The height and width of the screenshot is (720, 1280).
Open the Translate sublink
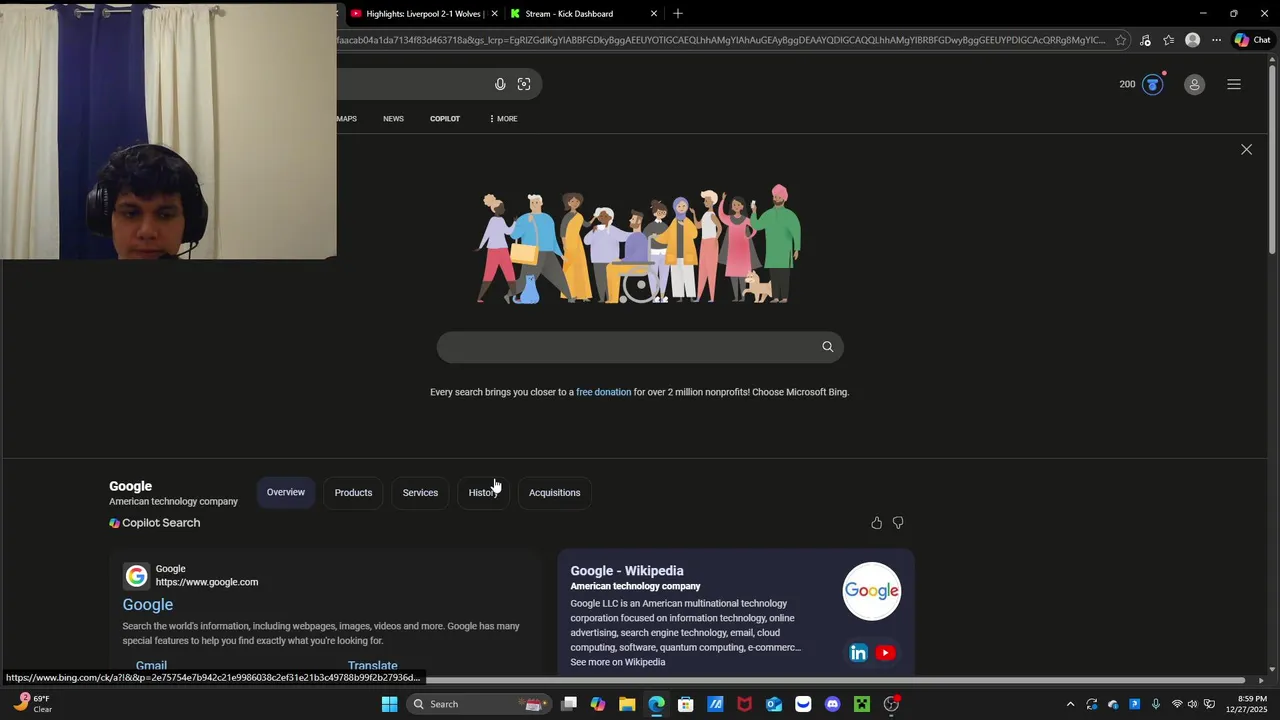(x=373, y=666)
